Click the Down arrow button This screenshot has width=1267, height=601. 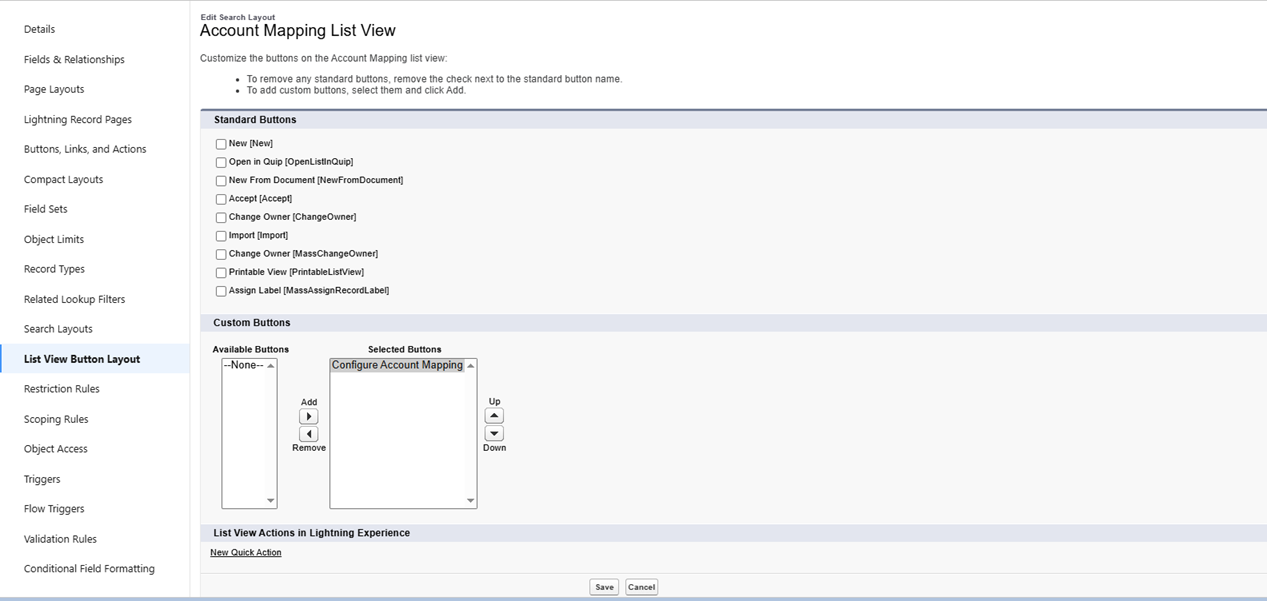point(494,434)
